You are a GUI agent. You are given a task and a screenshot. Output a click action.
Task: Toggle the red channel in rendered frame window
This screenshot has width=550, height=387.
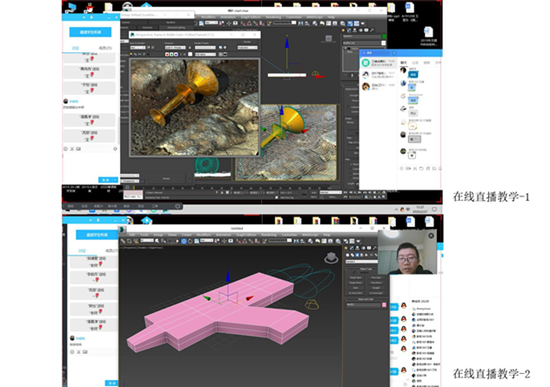(x=167, y=54)
